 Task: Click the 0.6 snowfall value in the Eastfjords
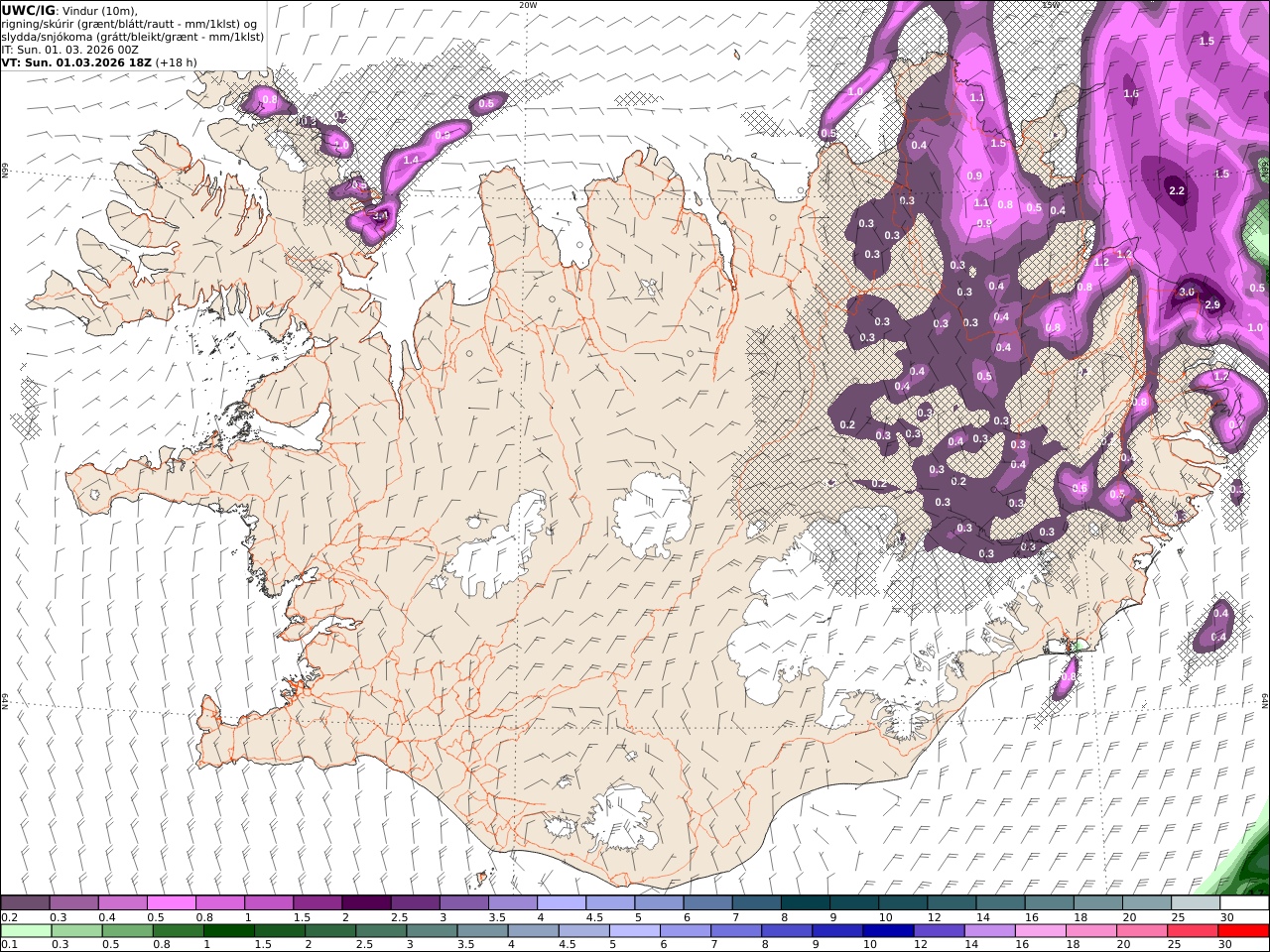pyautogui.click(x=1079, y=488)
